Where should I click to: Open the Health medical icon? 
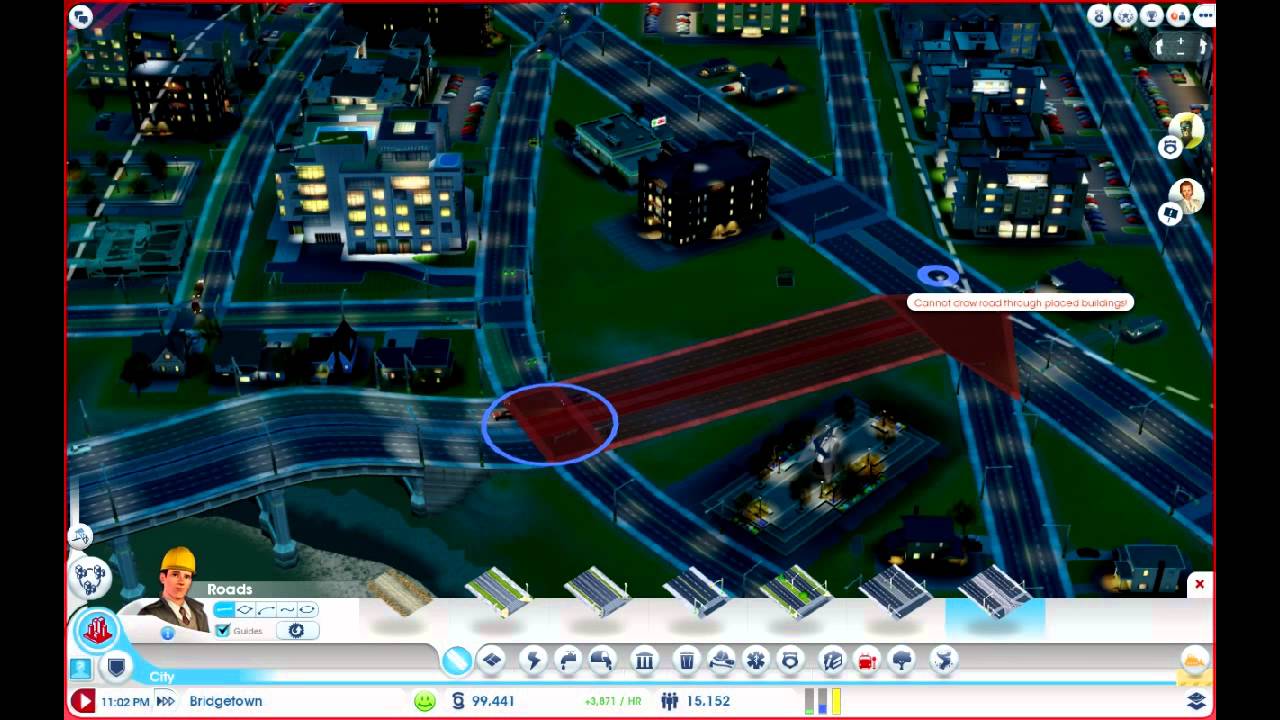point(756,660)
